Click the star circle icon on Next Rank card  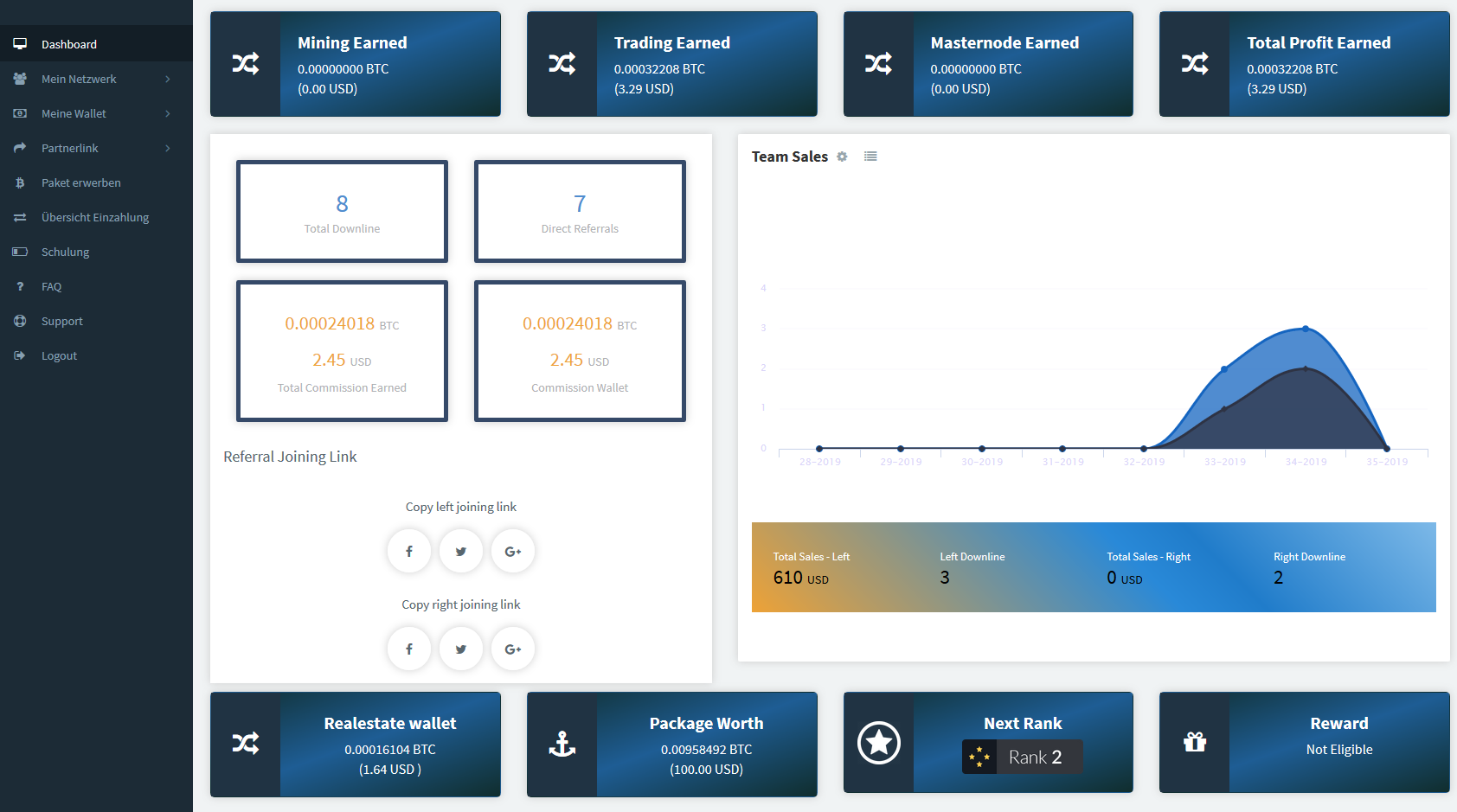(879, 742)
